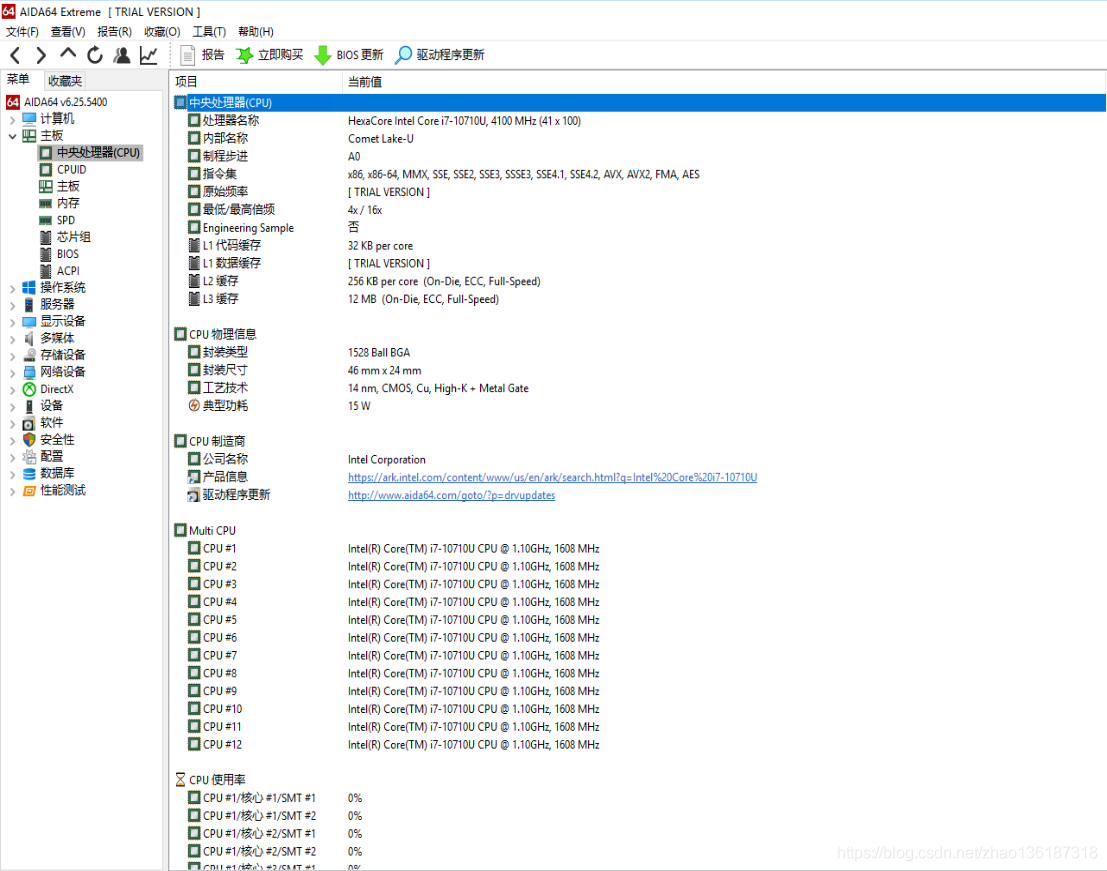1107x871 pixels.
Task: Go forward with the right arrow toolbar icon
Action: tap(41, 55)
